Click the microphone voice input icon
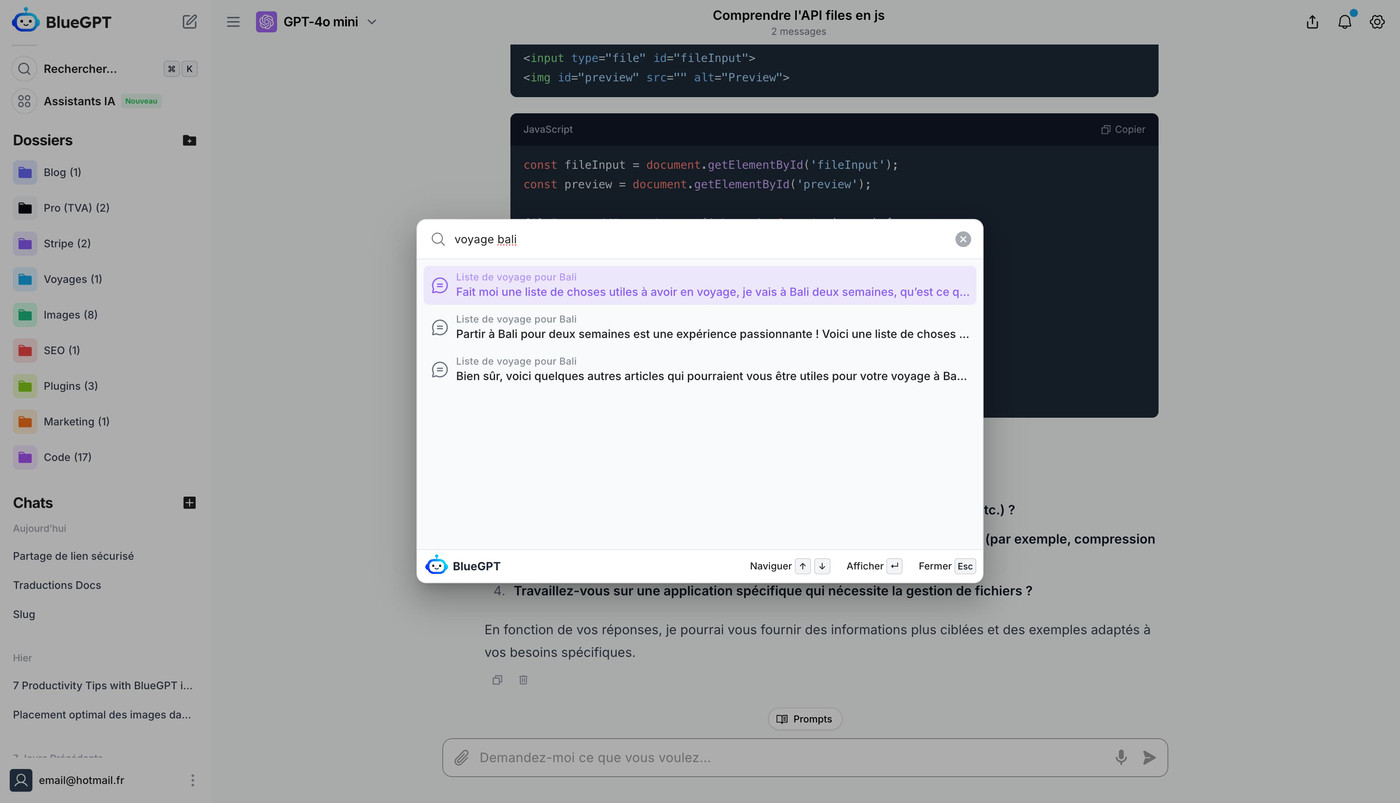 point(1121,758)
